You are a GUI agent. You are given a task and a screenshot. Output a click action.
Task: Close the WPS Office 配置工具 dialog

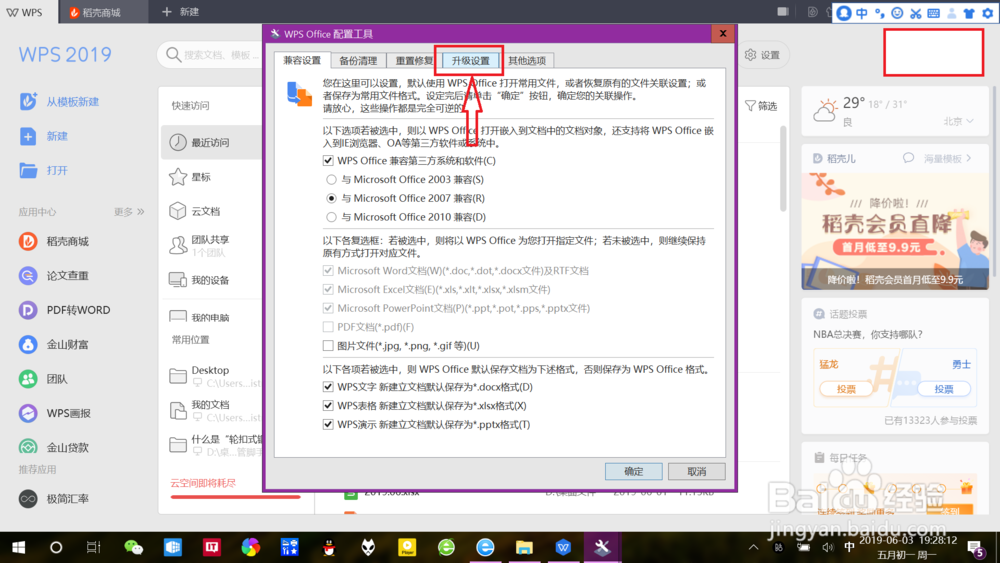(x=723, y=34)
